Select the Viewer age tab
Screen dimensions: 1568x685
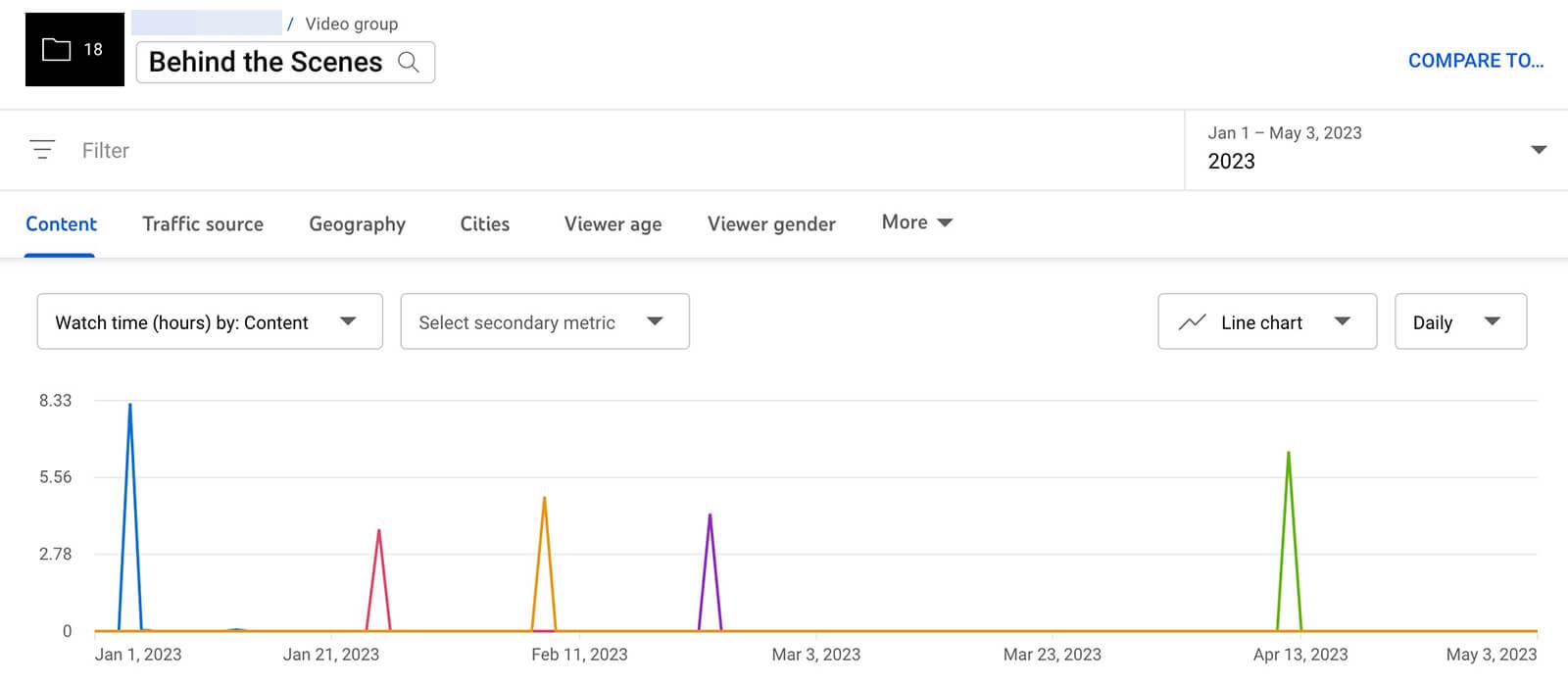pos(612,224)
